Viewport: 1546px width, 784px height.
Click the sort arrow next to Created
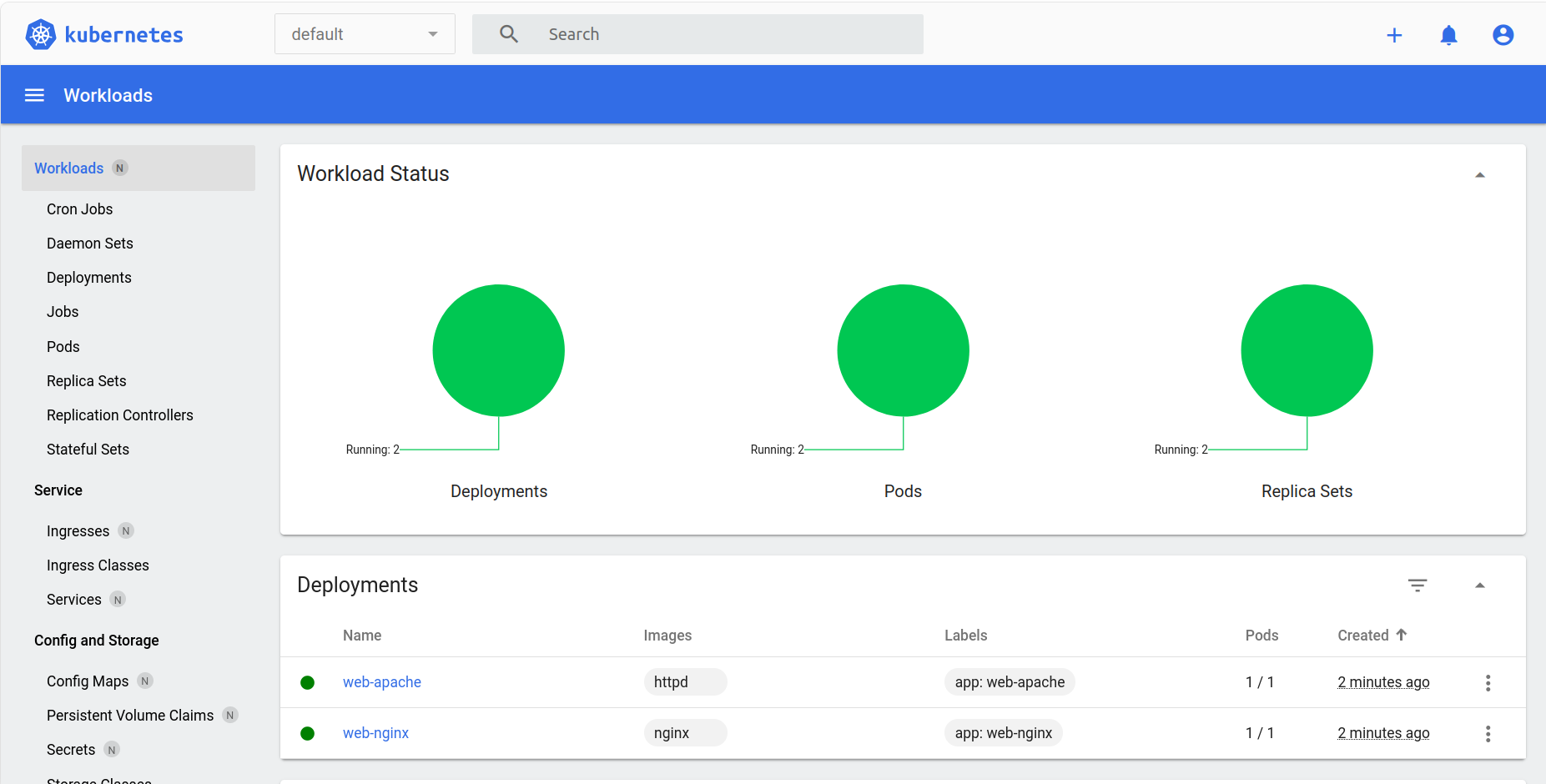(x=1402, y=635)
